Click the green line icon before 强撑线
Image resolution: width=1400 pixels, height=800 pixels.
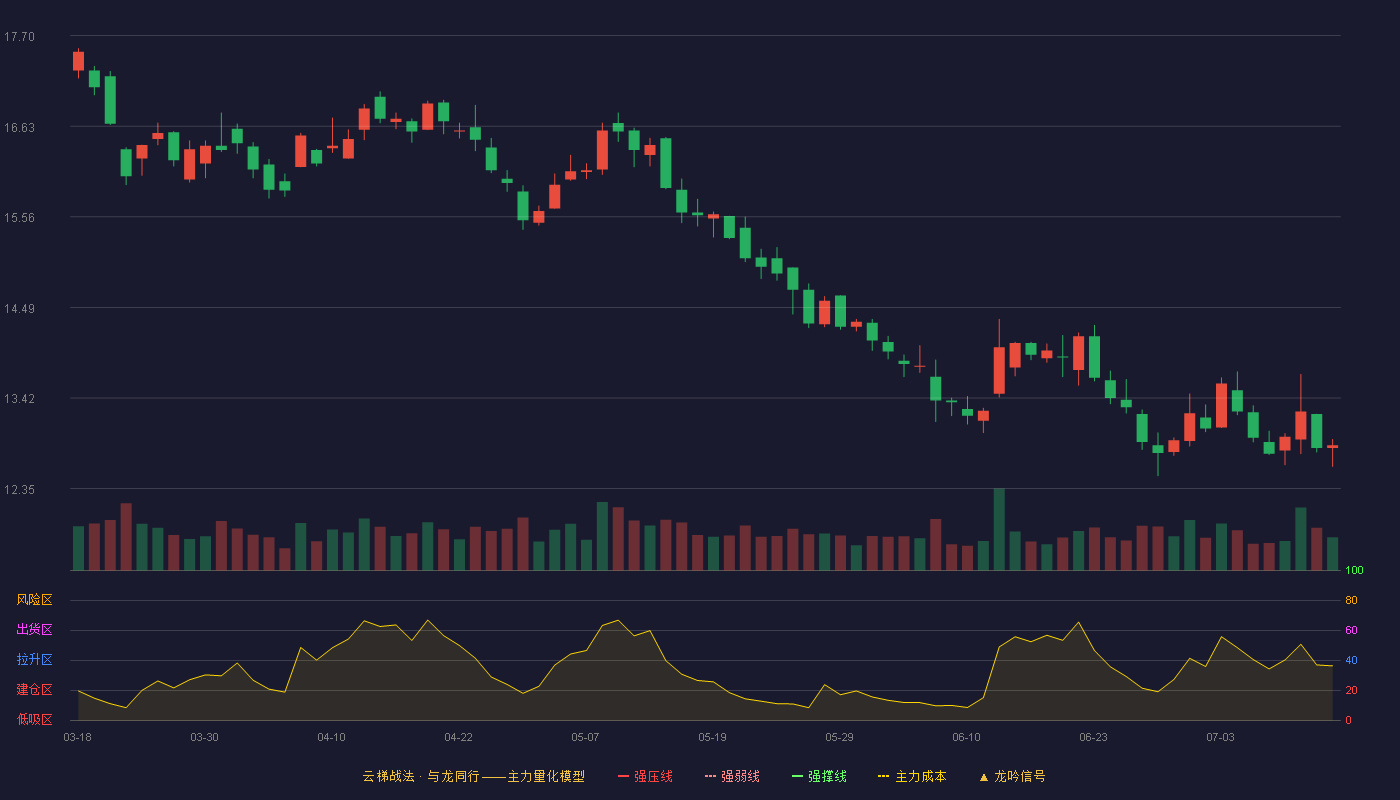pos(798,776)
